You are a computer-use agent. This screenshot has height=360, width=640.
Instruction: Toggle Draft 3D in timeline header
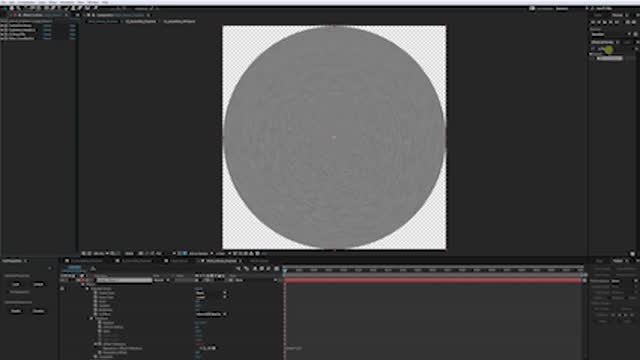click(x=247, y=268)
